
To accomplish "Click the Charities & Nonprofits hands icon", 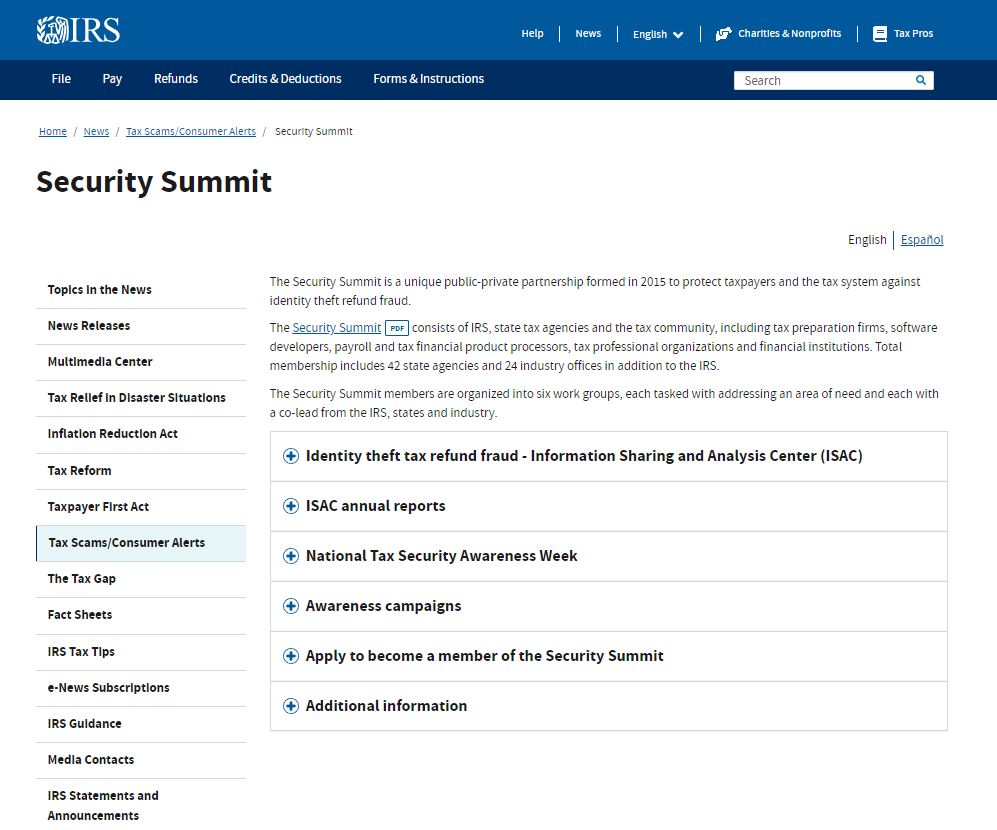I will (x=724, y=34).
